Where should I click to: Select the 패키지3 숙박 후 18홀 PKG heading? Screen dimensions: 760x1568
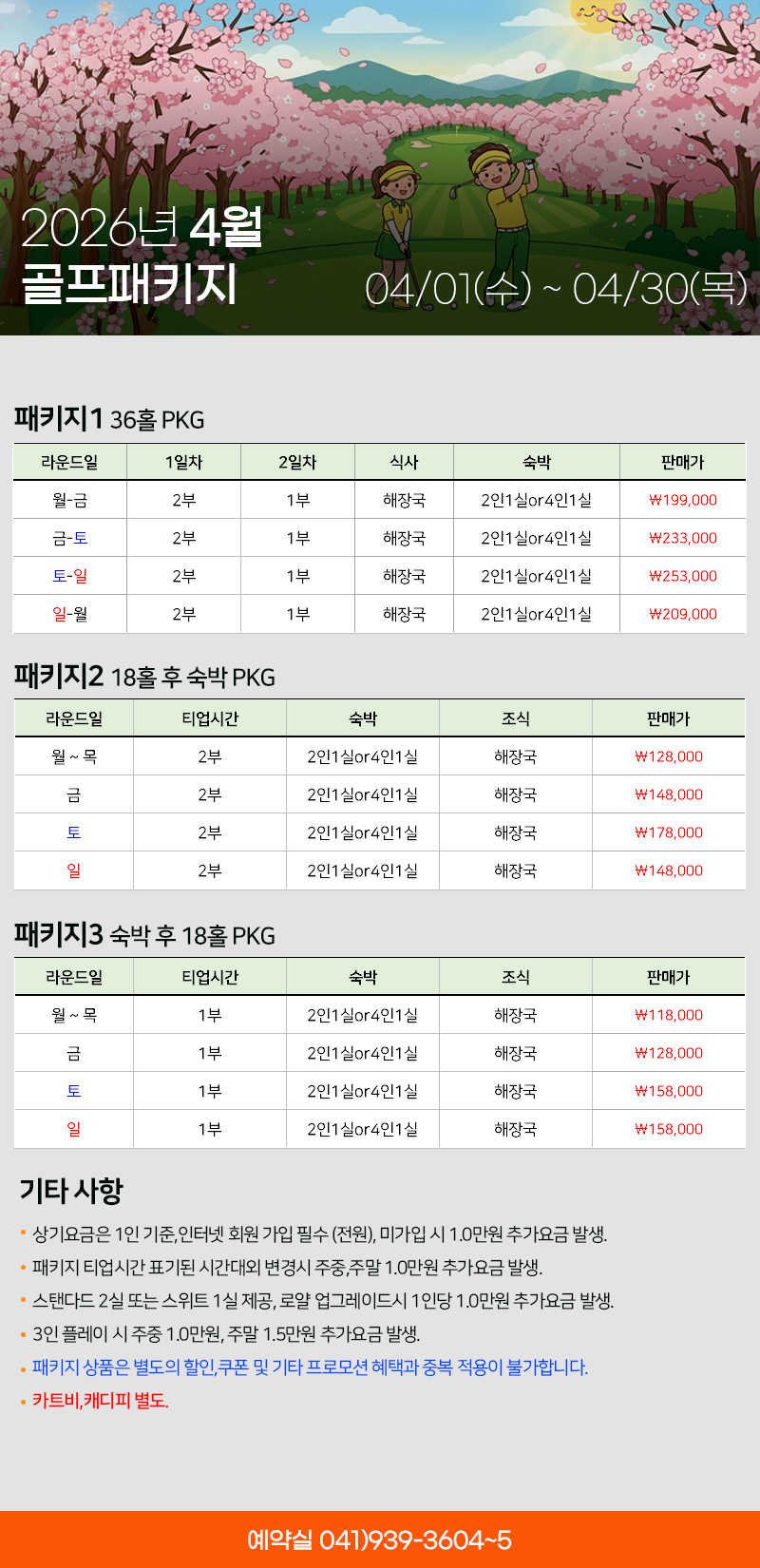click(144, 935)
